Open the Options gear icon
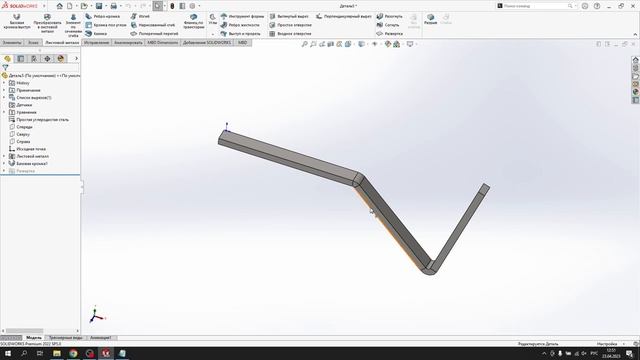Screen dimensions: 640x360 [x=192, y=6]
